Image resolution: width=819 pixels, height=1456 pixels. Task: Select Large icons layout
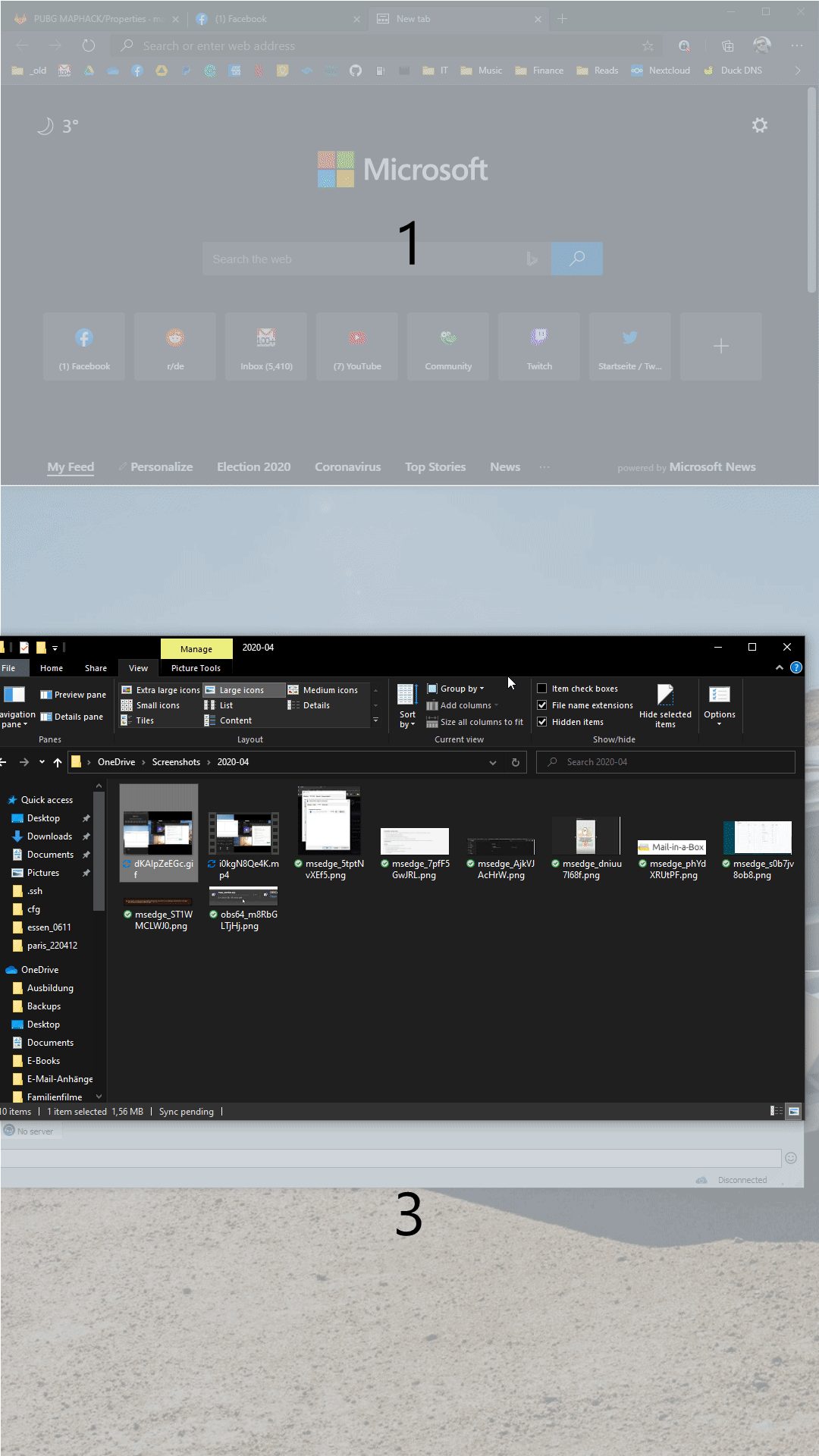[243, 690]
